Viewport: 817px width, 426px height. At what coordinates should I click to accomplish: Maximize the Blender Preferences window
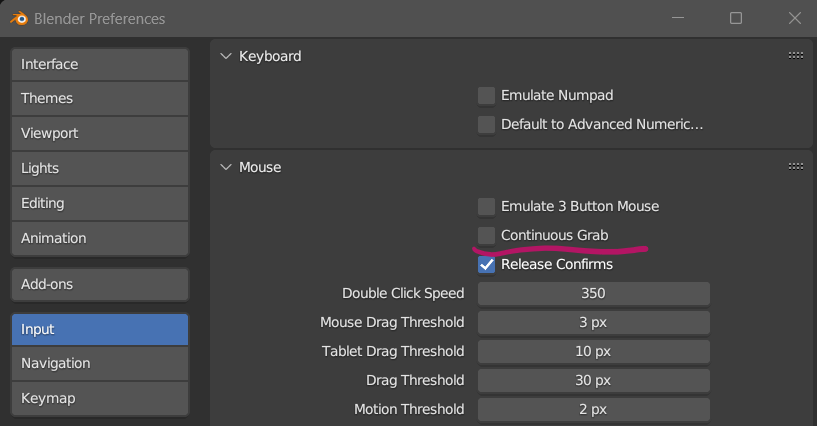tap(736, 19)
